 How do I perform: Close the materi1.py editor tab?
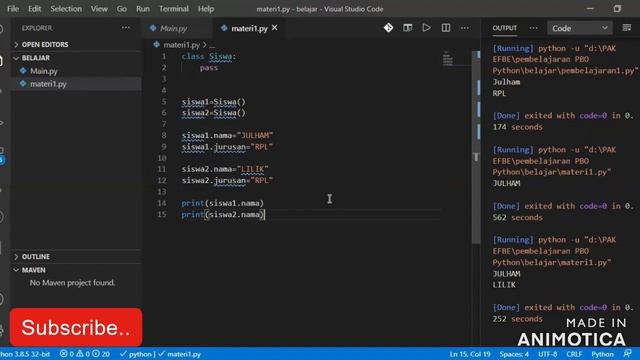pyautogui.click(x=275, y=27)
